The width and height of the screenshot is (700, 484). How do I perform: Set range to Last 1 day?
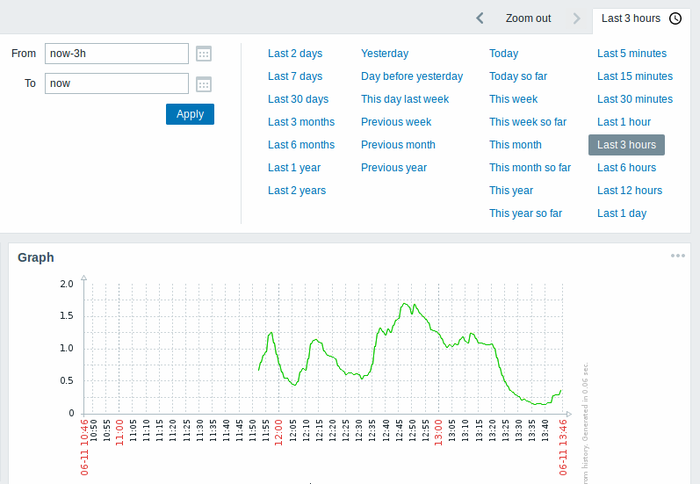click(622, 213)
